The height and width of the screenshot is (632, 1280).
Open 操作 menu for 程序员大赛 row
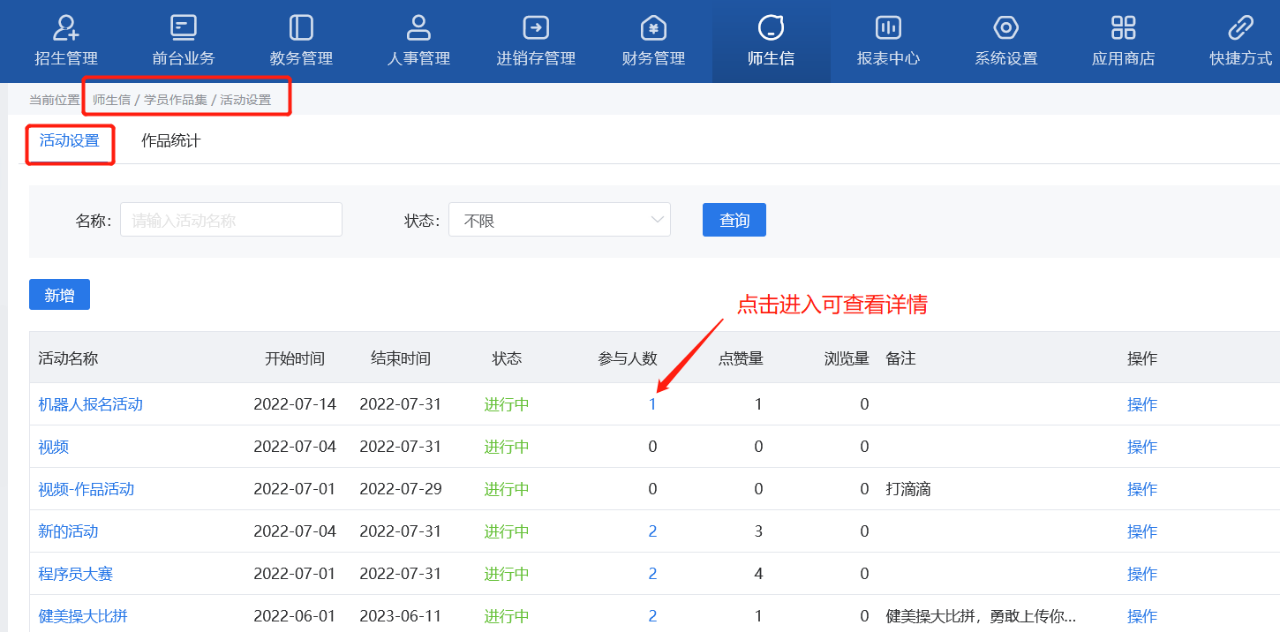click(x=1142, y=574)
